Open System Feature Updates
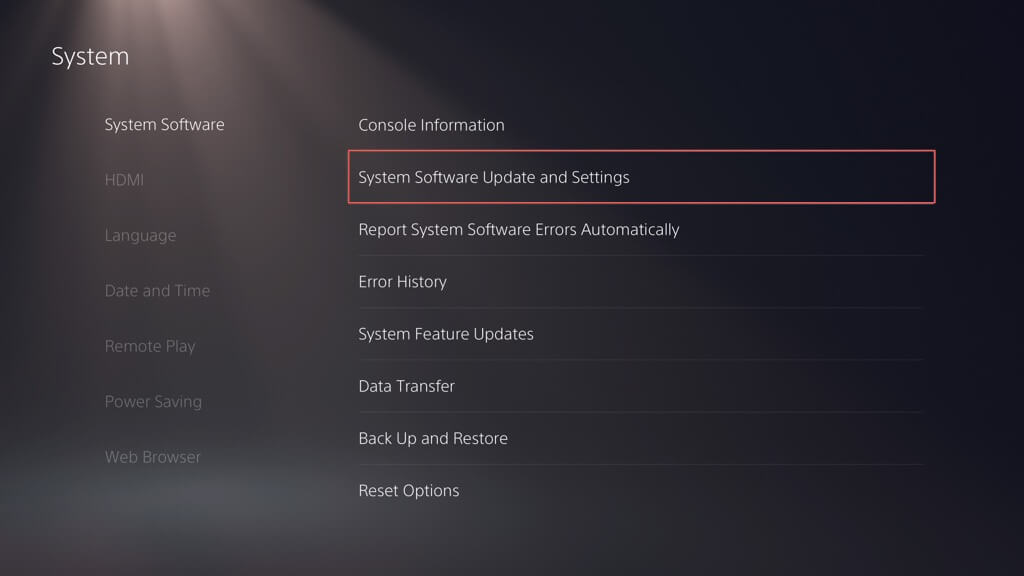1024x576 pixels. [x=446, y=334]
